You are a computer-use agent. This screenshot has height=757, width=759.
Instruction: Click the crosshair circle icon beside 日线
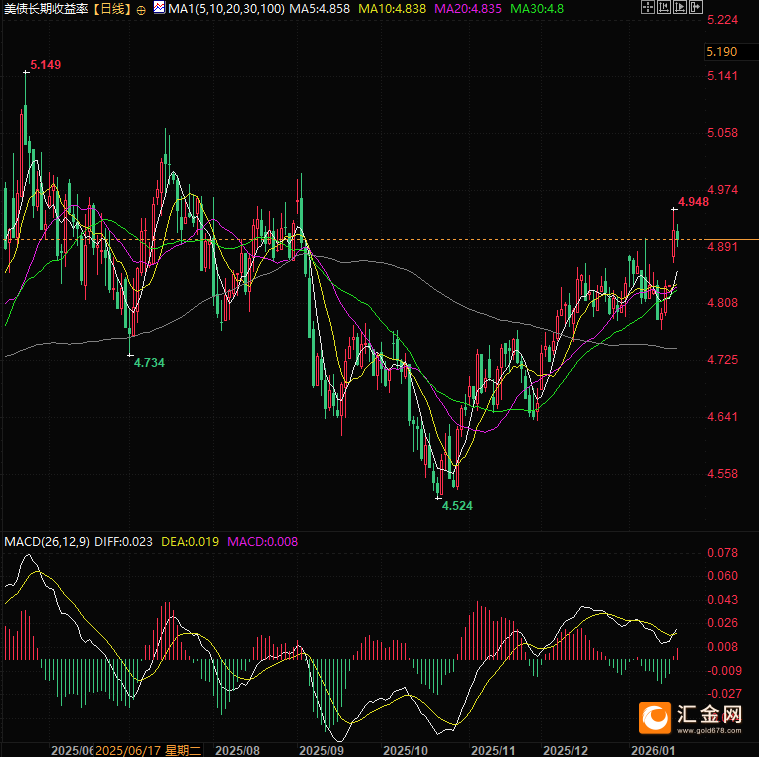[140, 9]
